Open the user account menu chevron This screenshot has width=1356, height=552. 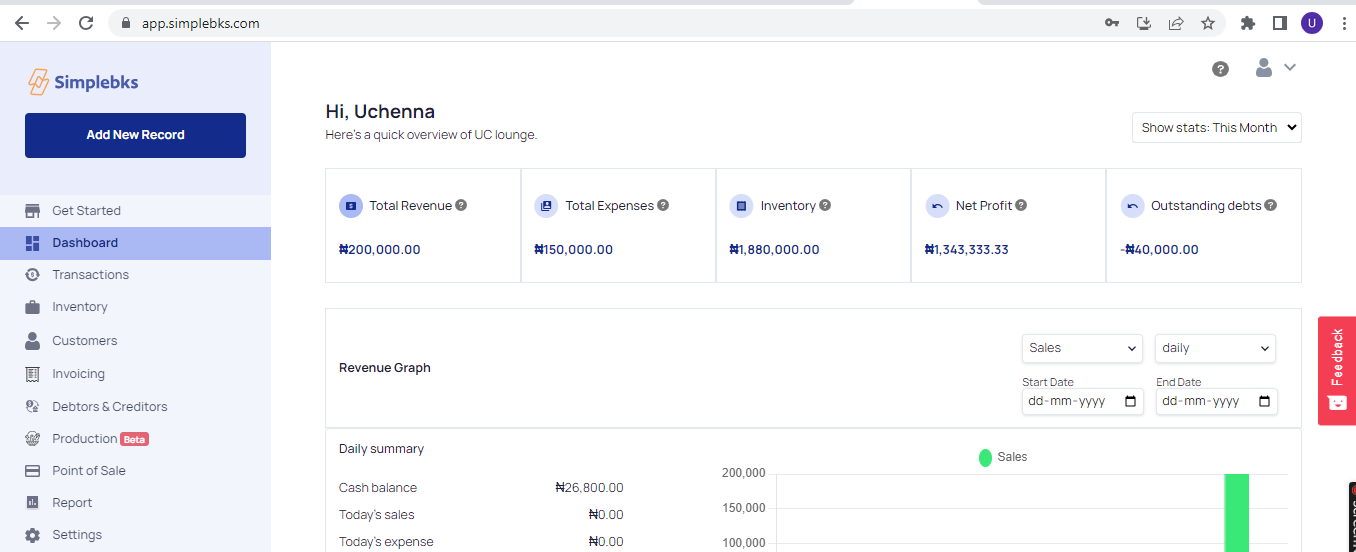1289,67
